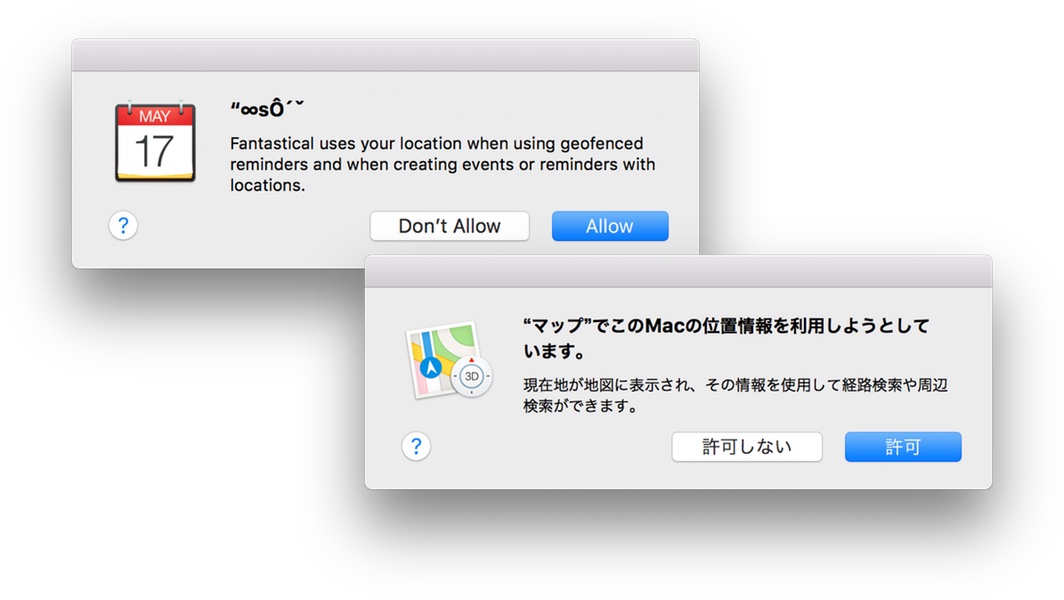
Task: Open help in the Fantastical location dialog
Action: pyautogui.click(x=123, y=226)
